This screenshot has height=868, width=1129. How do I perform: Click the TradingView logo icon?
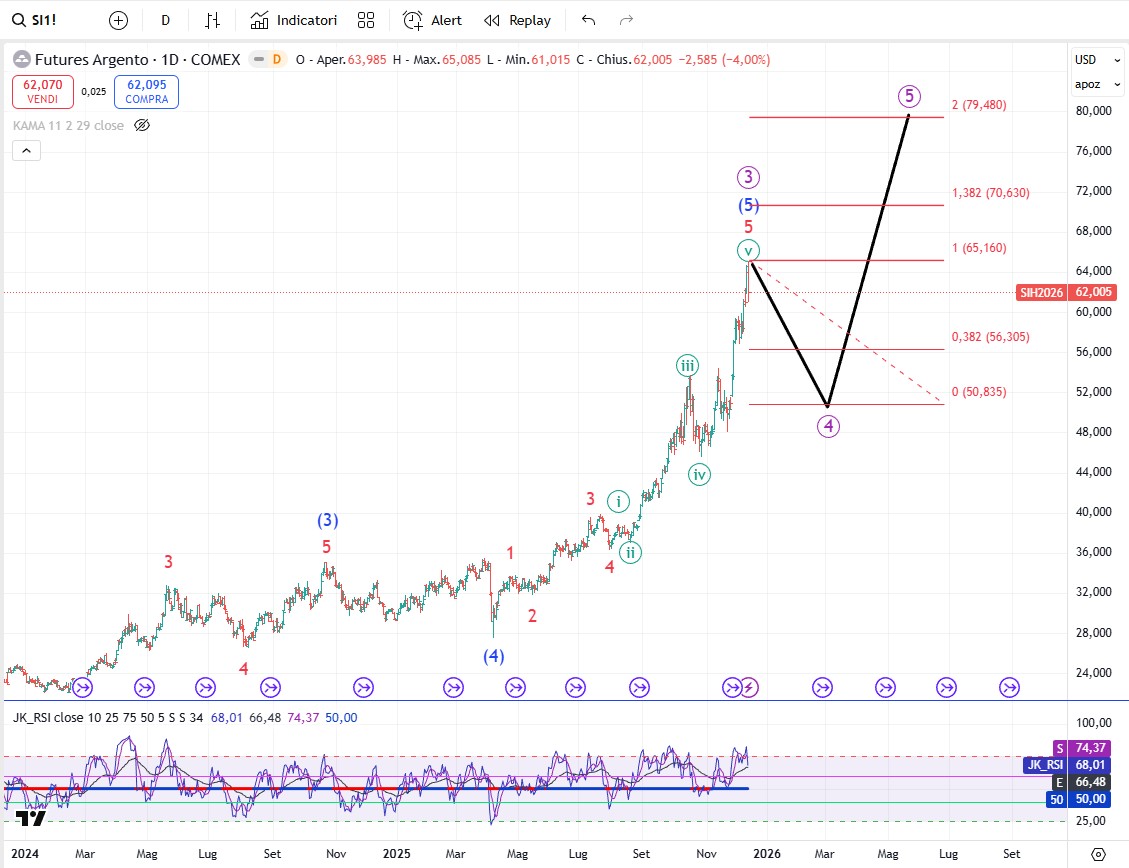(x=31, y=818)
